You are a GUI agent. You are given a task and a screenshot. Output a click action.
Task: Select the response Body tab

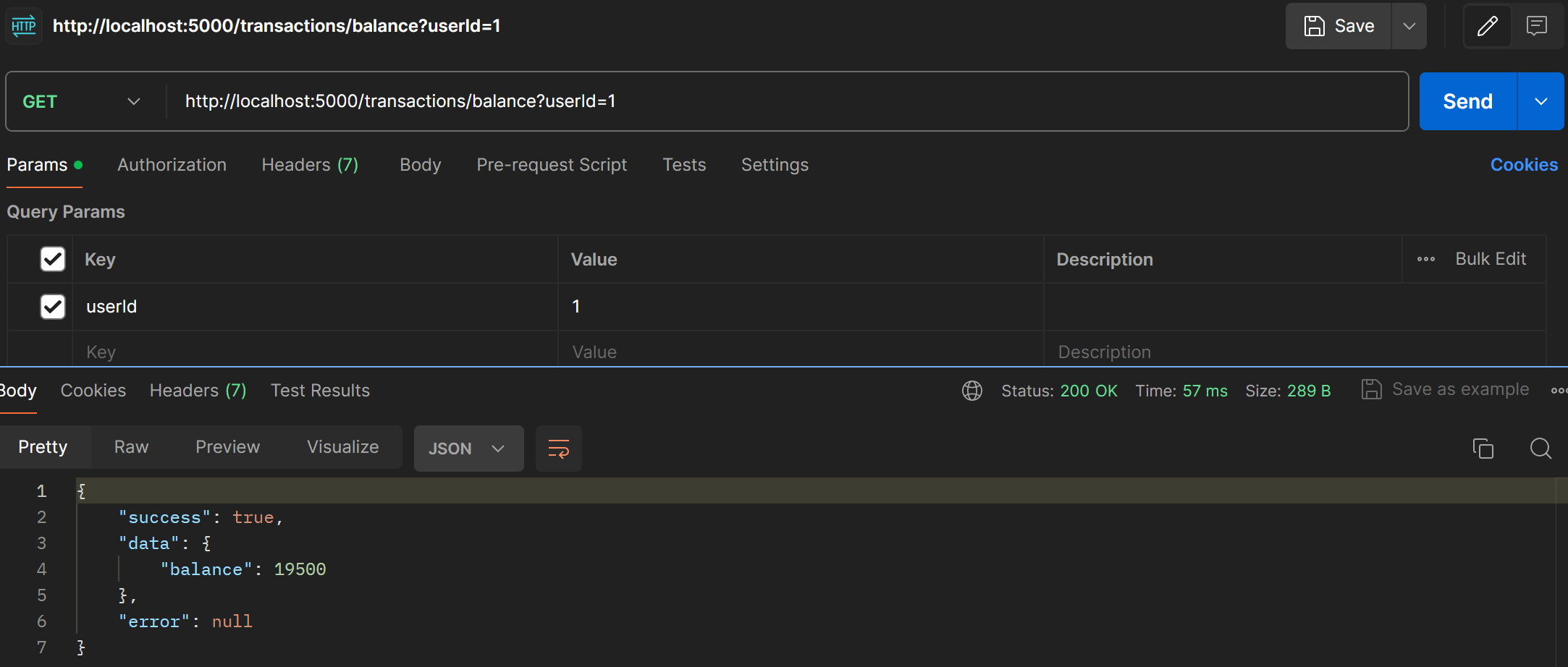tap(17, 391)
